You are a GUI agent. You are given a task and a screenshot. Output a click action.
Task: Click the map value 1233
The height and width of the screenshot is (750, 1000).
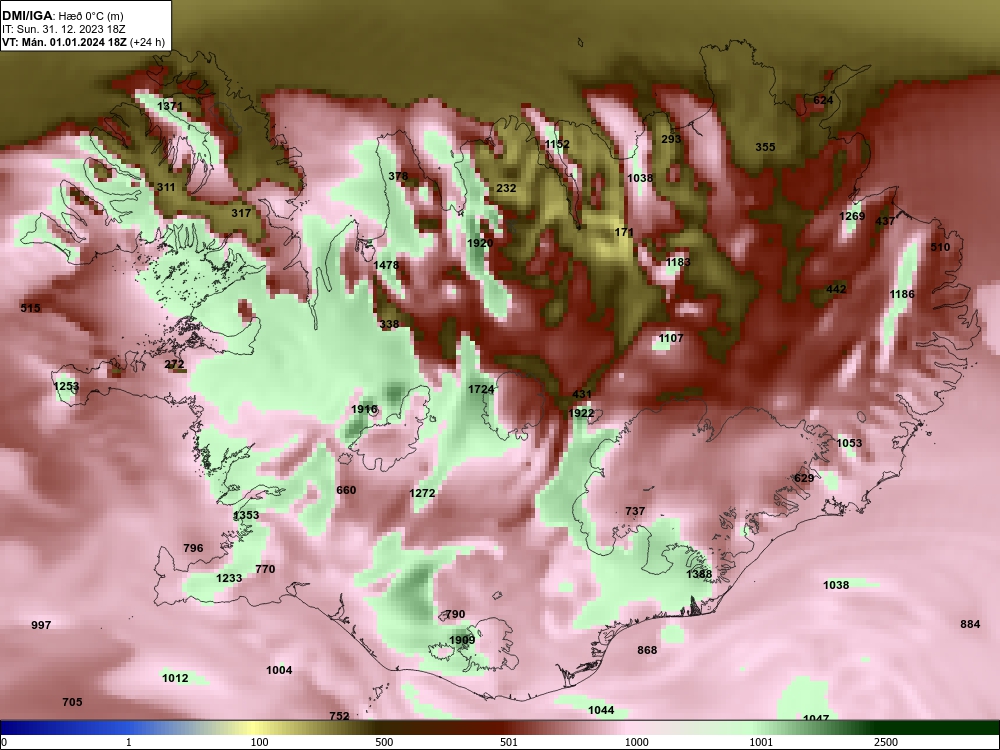click(230, 578)
